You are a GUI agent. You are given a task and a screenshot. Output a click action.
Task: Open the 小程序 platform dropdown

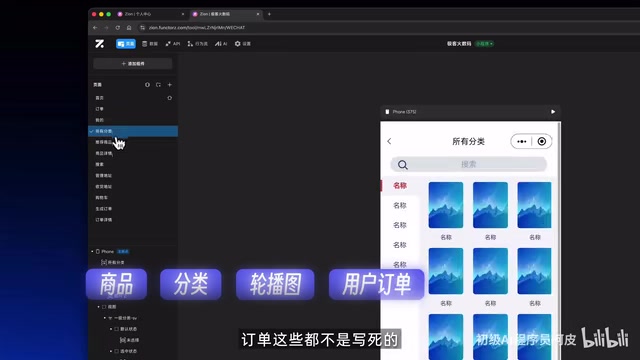pyautogui.click(x=484, y=44)
